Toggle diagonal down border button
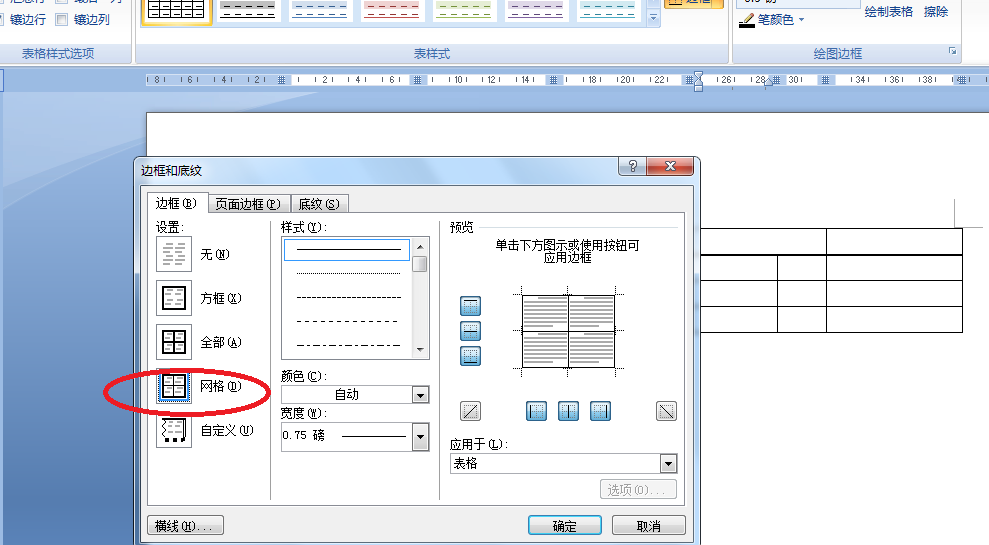This screenshot has height=545, width=989. click(666, 411)
